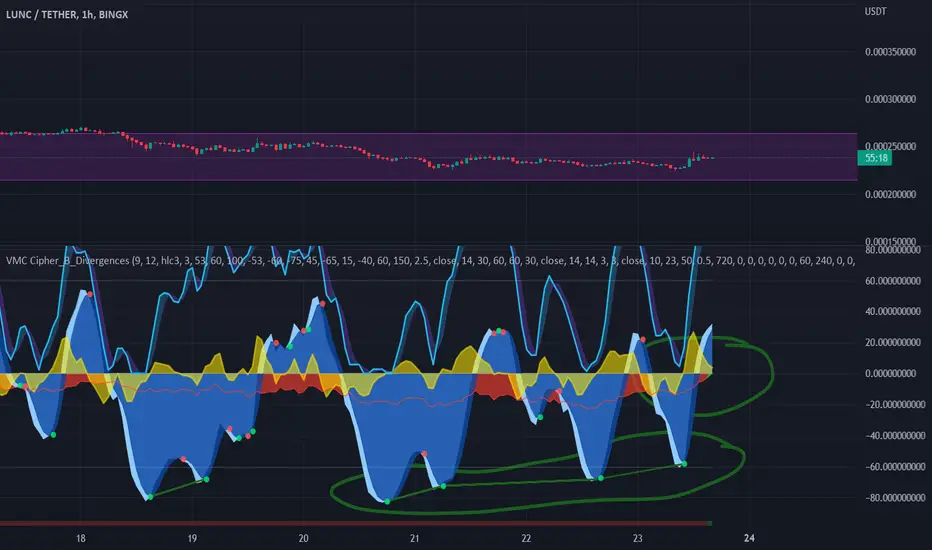The width and height of the screenshot is (932, 550).
Task: Click date 19 on the time axis
Action: pyautogui.click(x=192, y=539)
